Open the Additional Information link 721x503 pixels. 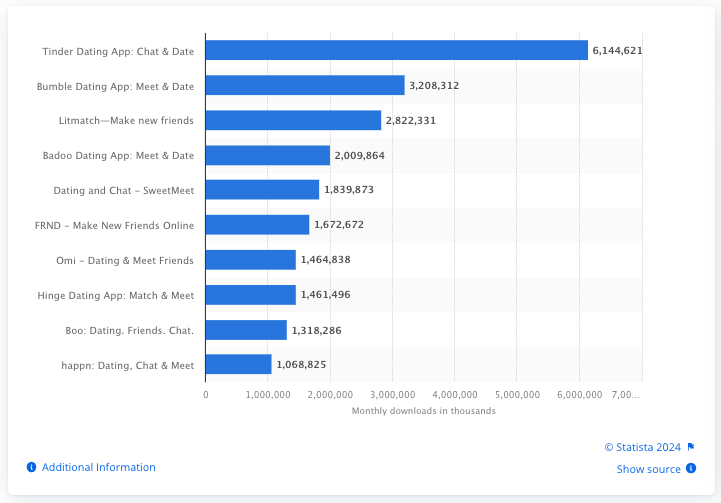pyautogui.click(x=98, y=467)
